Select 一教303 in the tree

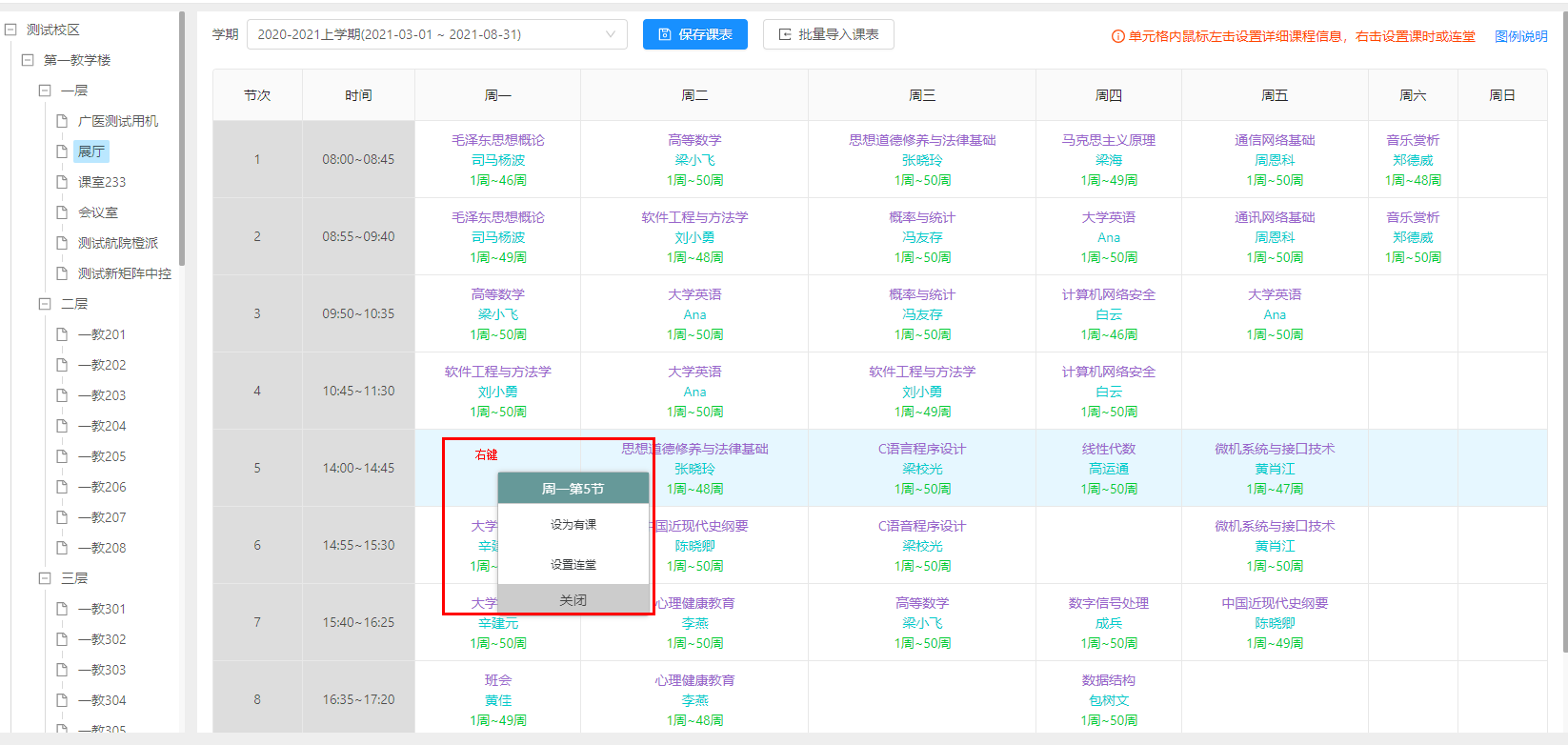[x=102, y=670]
